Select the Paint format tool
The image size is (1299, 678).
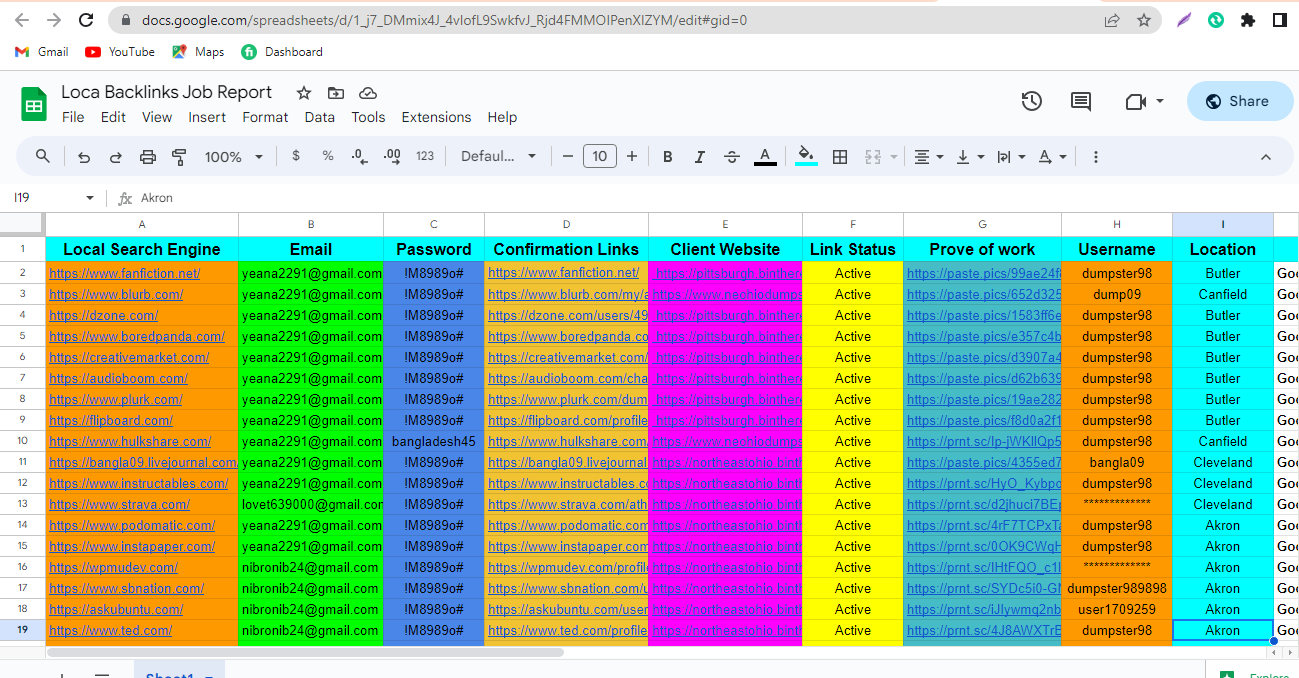tap(180, 157)
